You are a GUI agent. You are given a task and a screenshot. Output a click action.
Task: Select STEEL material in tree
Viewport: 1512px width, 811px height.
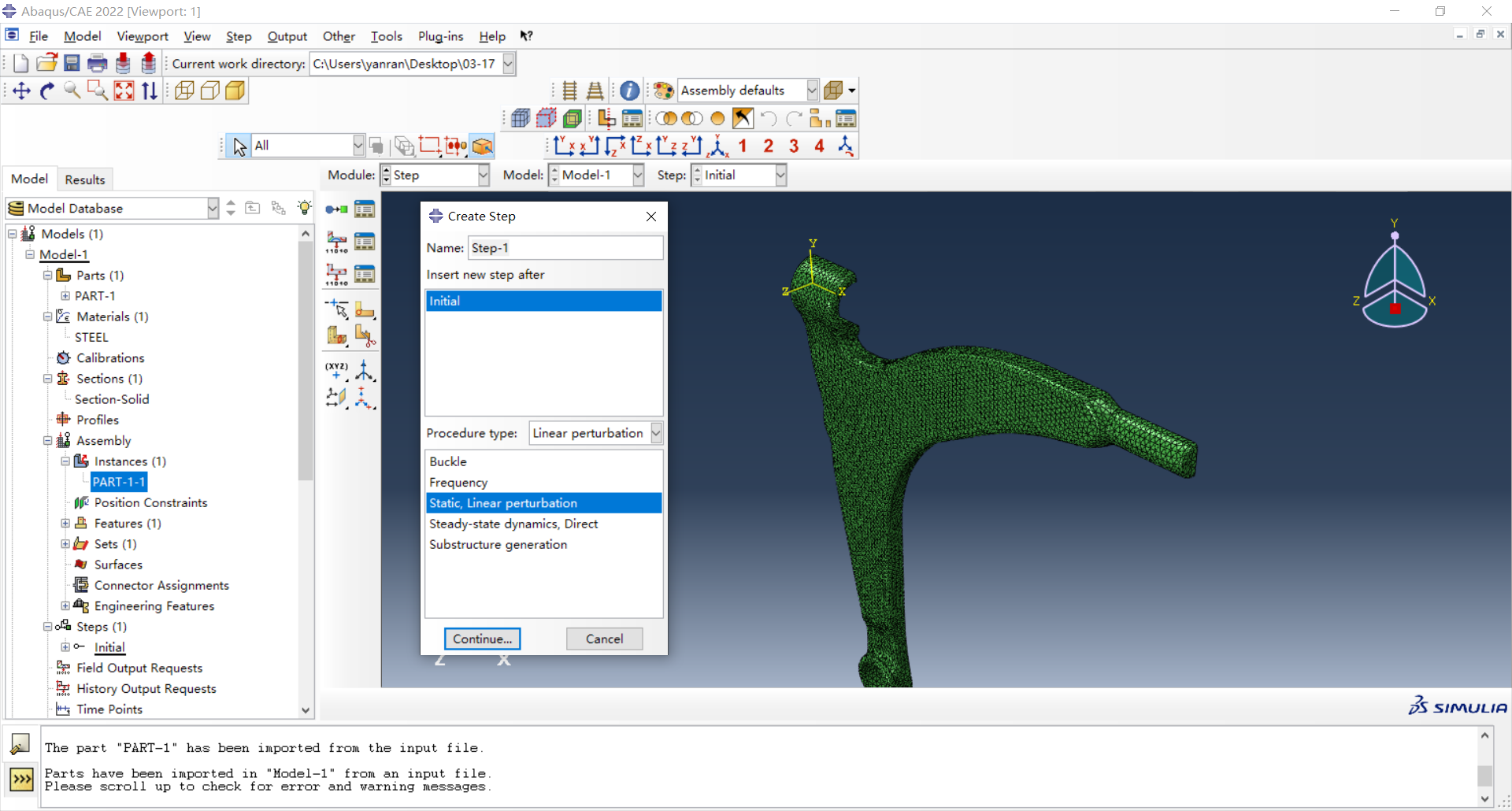[x=91, y=337]
